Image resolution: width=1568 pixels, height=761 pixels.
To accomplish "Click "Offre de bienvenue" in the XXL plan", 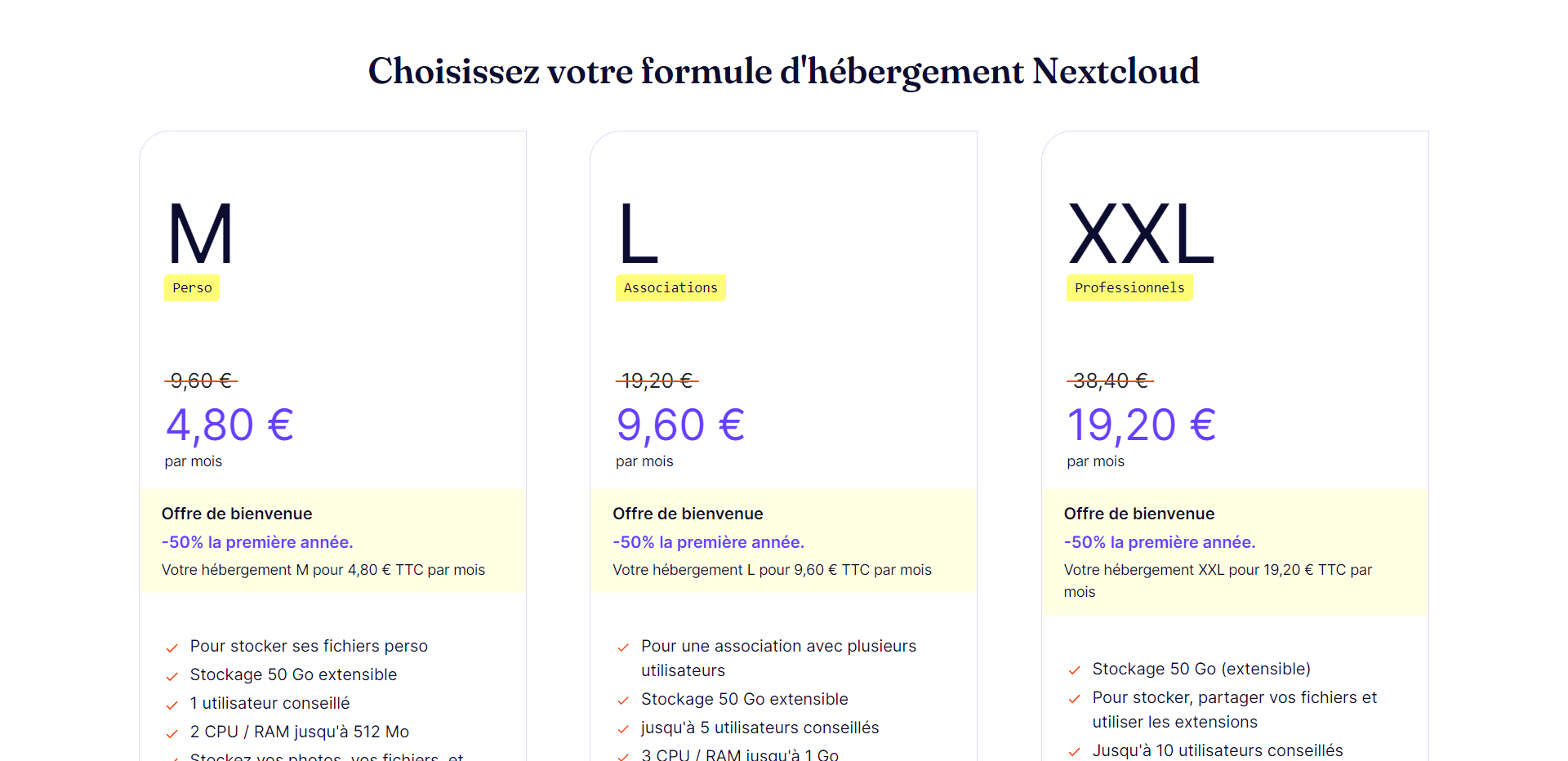I will 1139,514.
